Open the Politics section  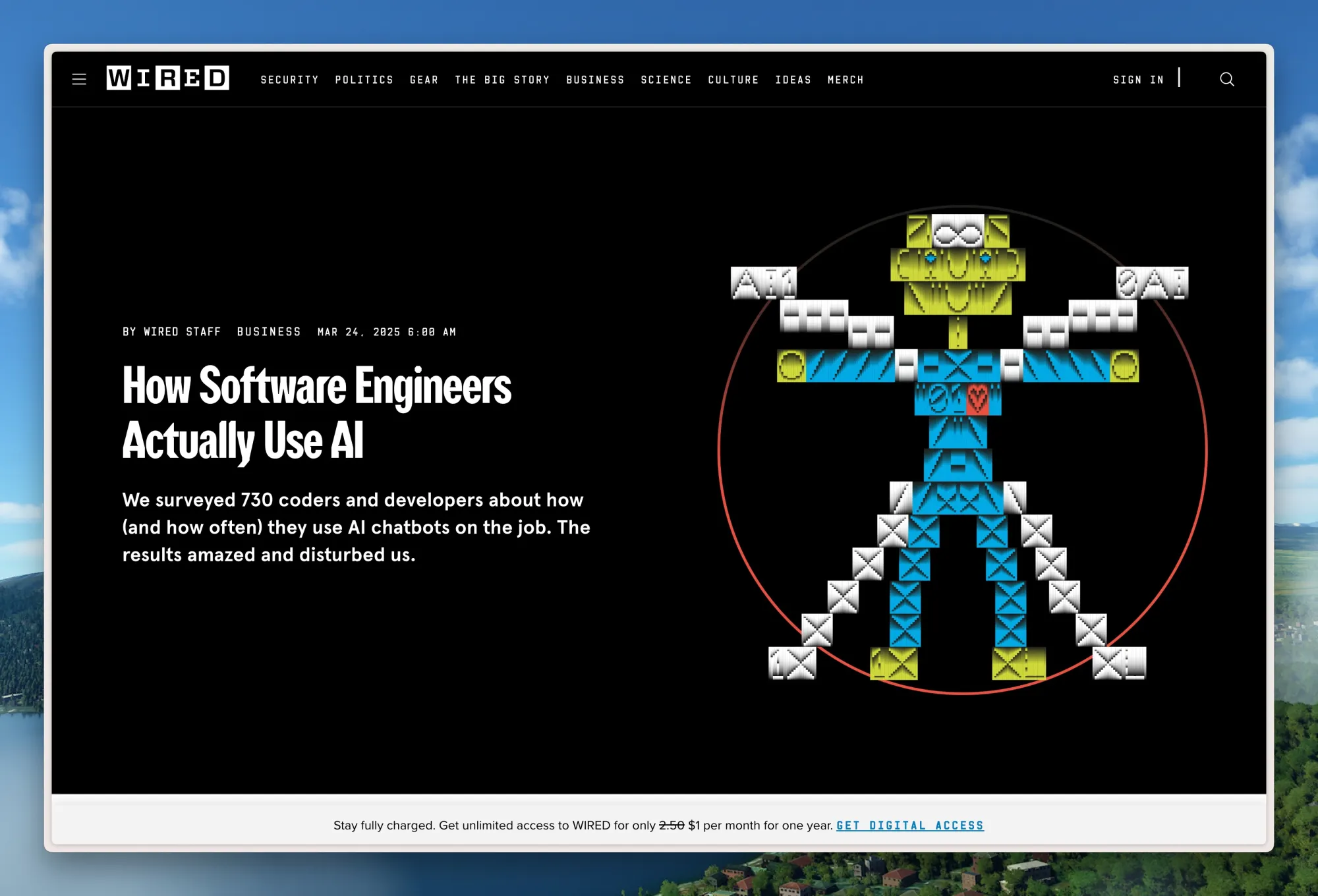tap(364, 80)
